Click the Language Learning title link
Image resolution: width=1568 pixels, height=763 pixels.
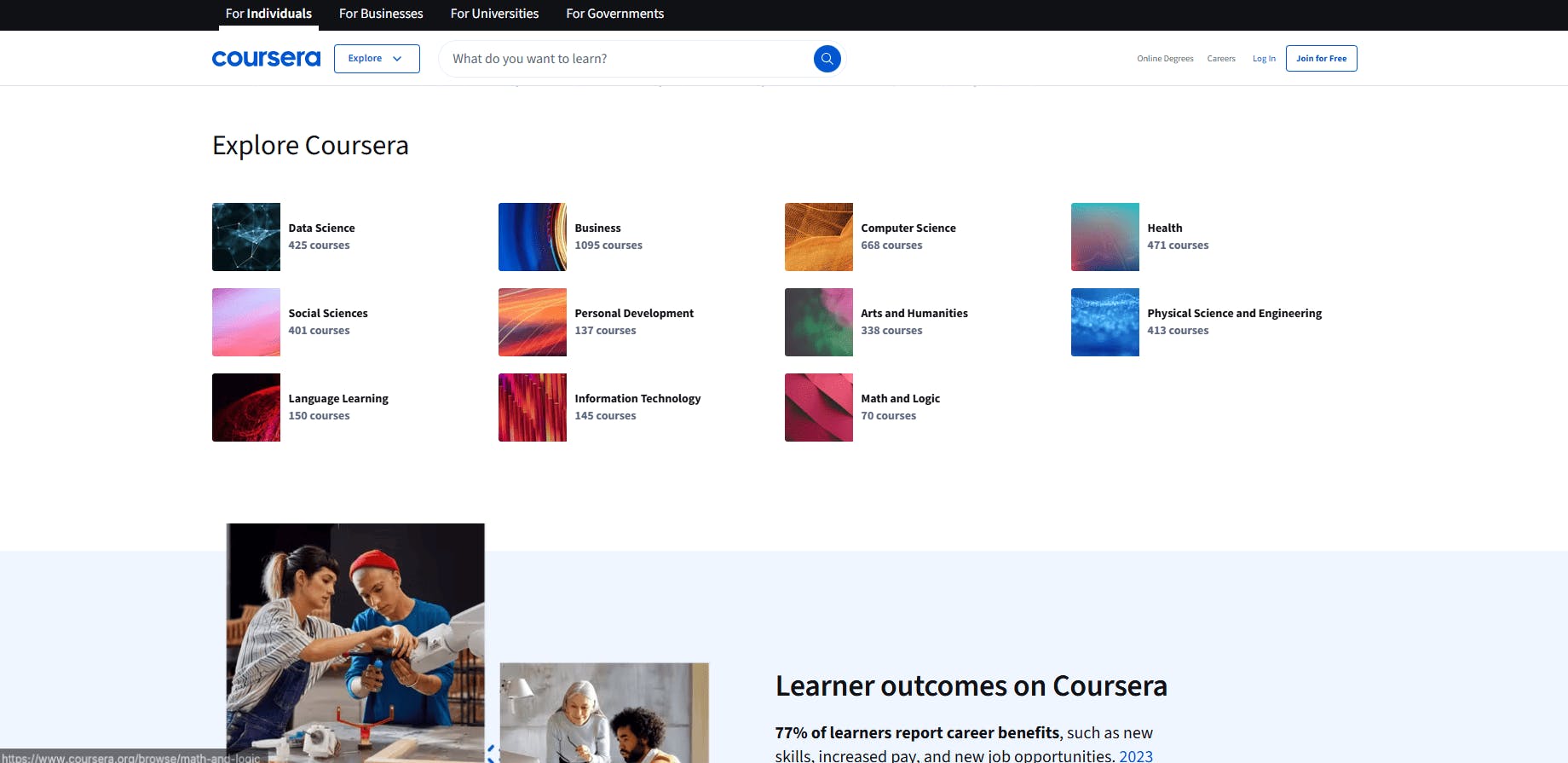click(338, 399)
